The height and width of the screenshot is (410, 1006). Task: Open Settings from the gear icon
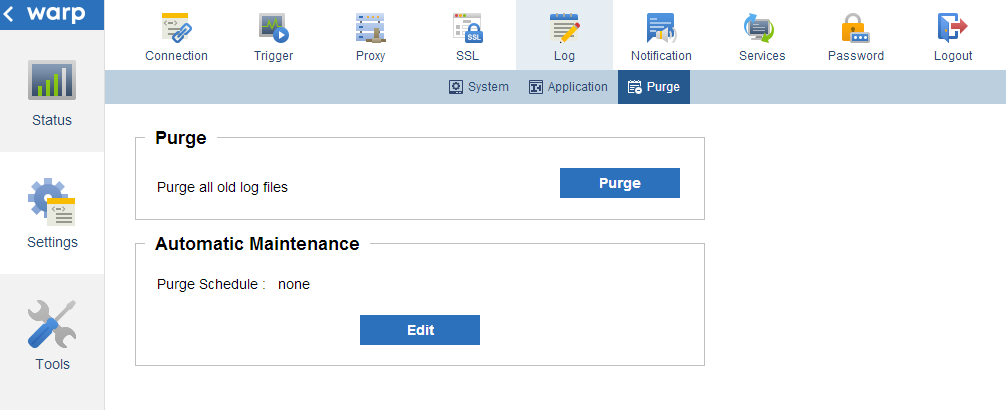tap(52, 202)
